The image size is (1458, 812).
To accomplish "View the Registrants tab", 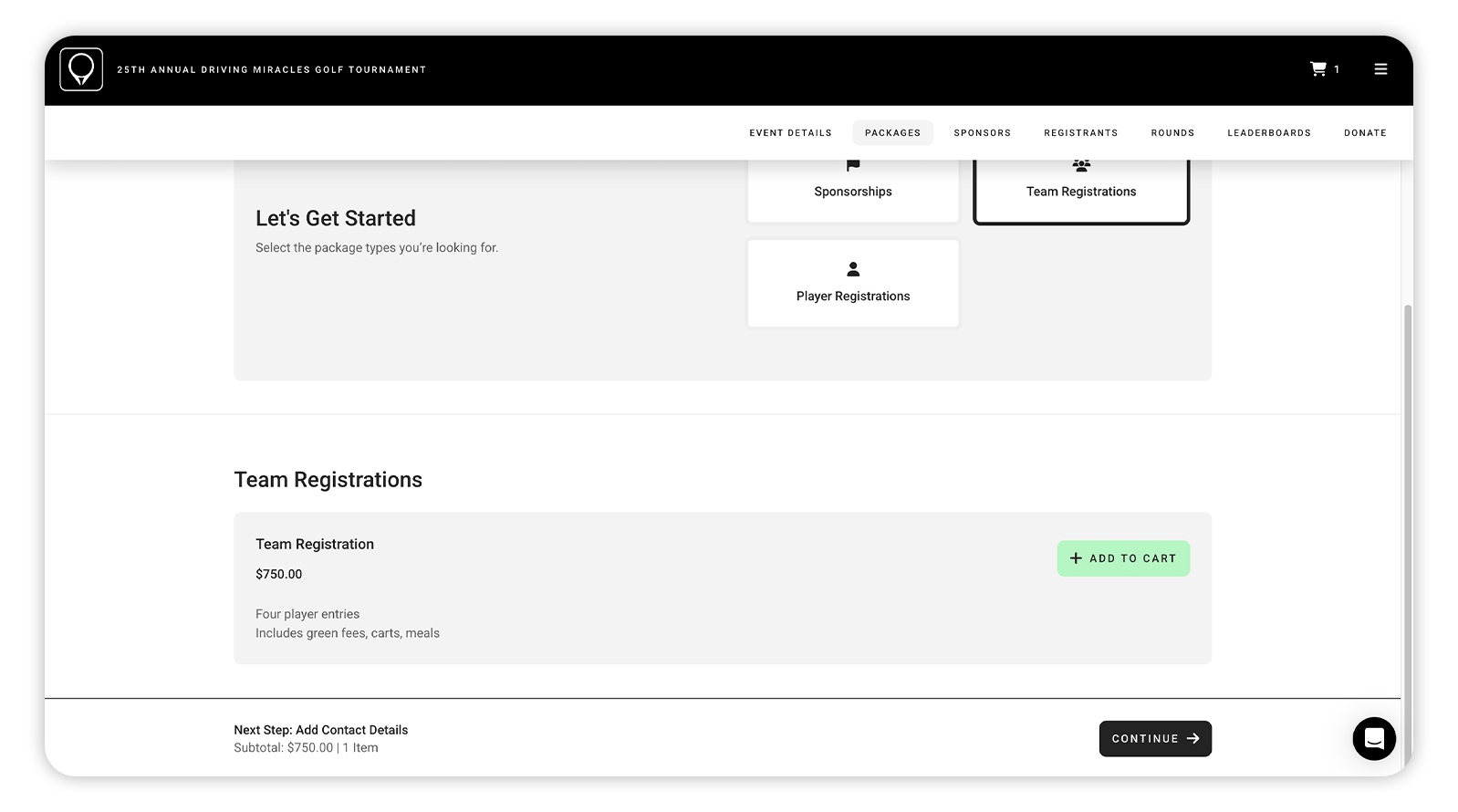I will [1080, 133].
